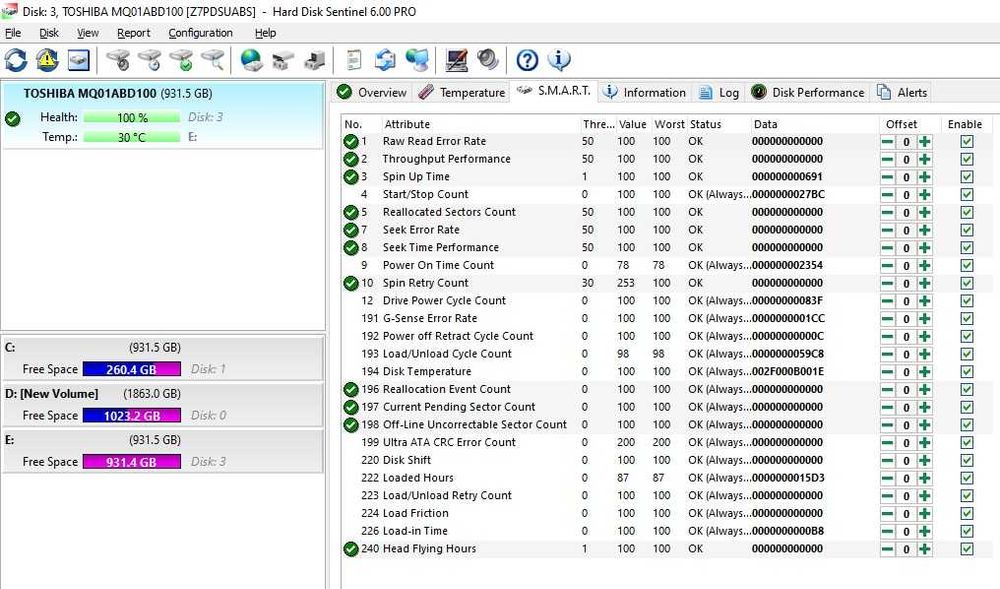The height and width of the screenshot is (589, 1000).
Task: Click the disk with clock test icon
Action: pyautogui.click(x=150, y=61)
